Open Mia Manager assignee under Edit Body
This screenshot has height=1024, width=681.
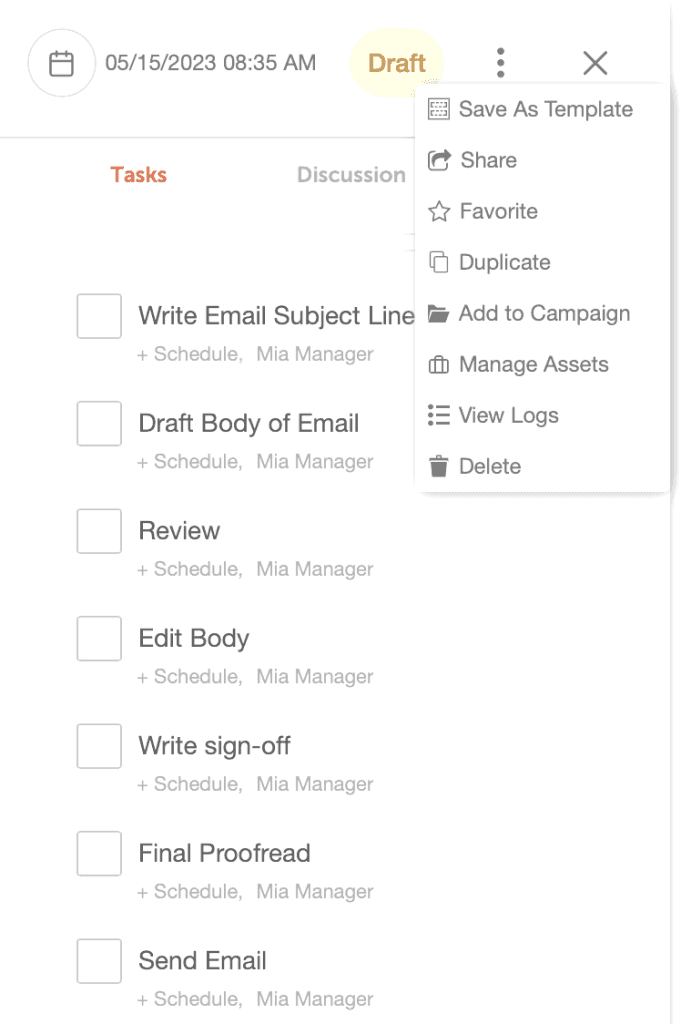315,676
